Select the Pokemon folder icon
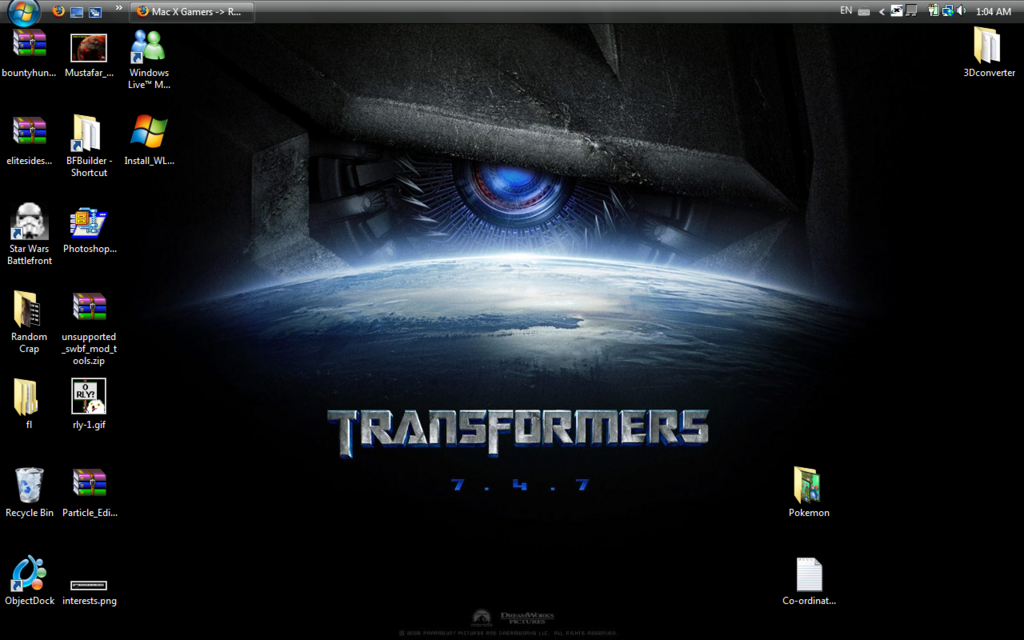The image size is (1024, 640). coord(808,492)
